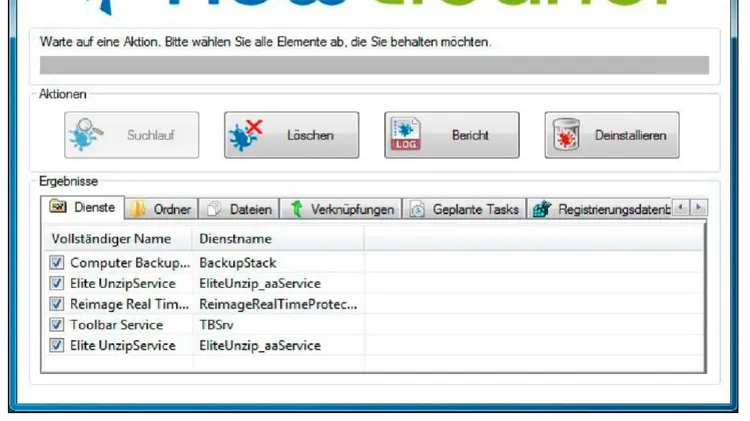750x421 pixels.
Task: Open the Bericht log report
Action: click(x=452, y=135)
